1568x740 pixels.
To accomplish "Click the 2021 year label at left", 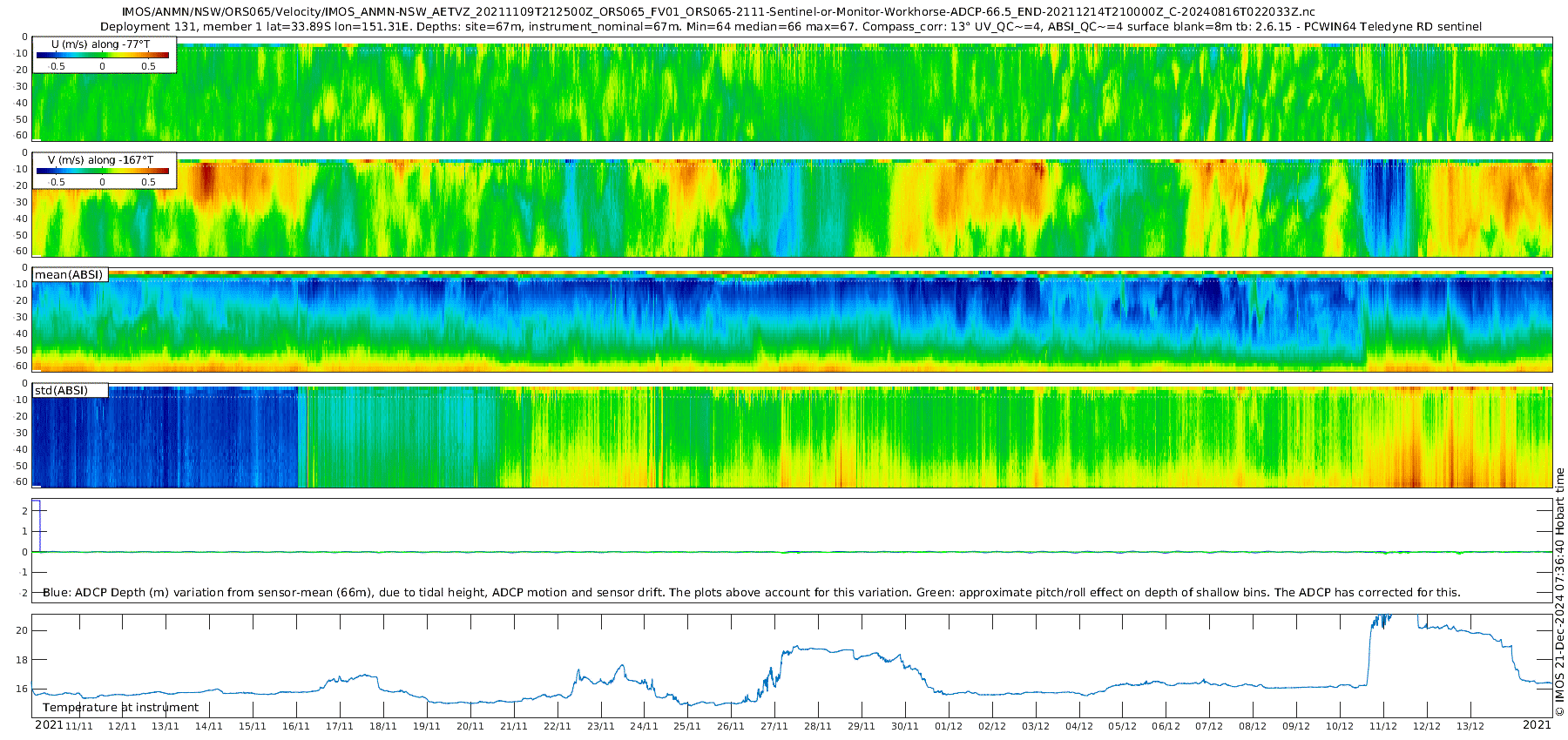I will [49, 724].
